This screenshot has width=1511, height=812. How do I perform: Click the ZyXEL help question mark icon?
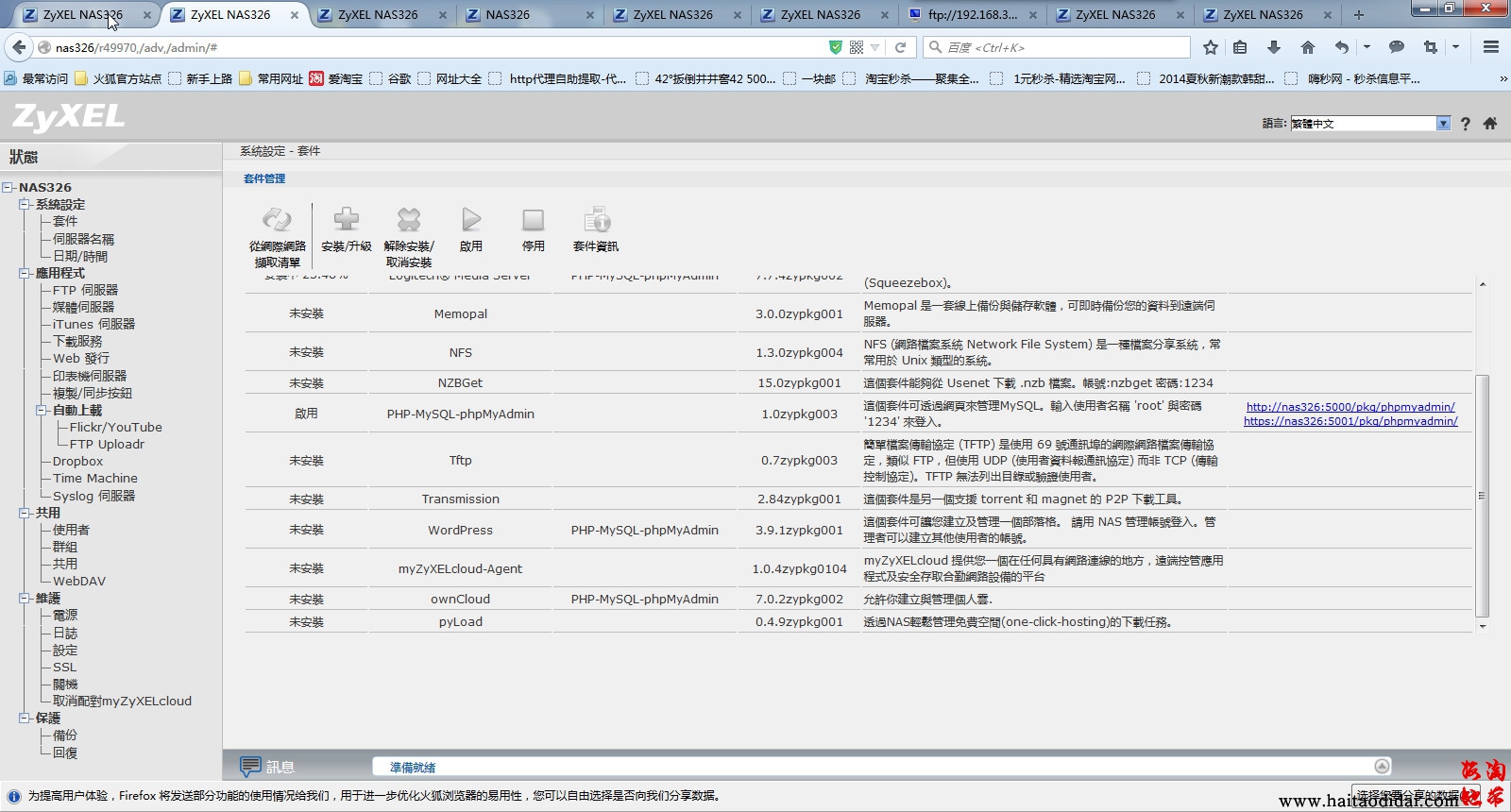pos(1465,124)
